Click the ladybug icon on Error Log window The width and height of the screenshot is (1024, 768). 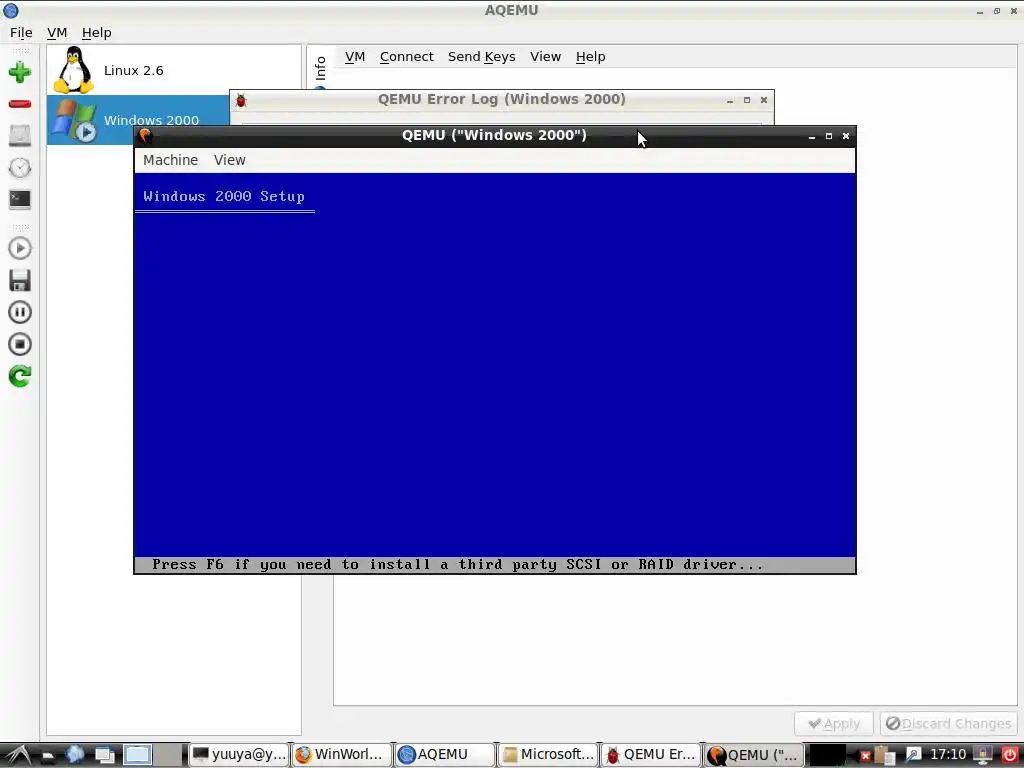[x=241, y=101]
